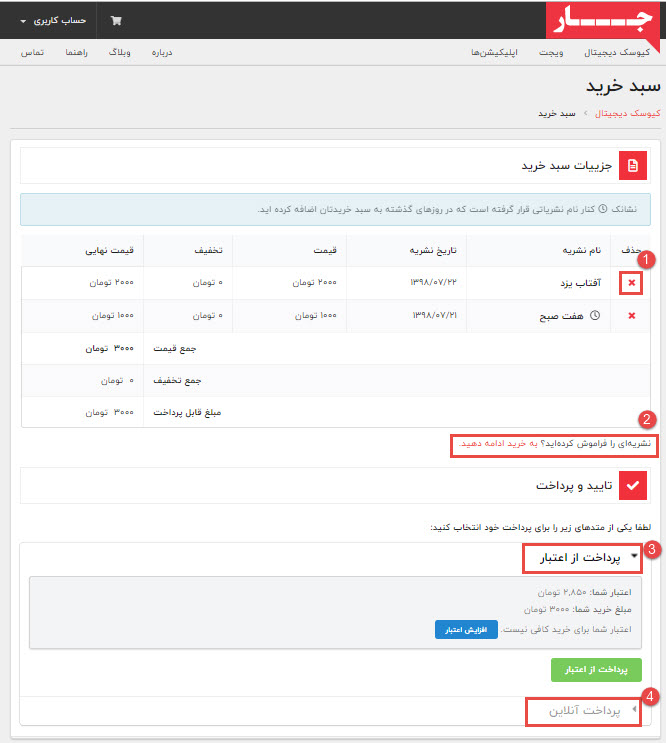Click the red document icon beside جزییات سبد خرید
The height and width of the screenshot is (743, 666).
[x=633, y=165]
